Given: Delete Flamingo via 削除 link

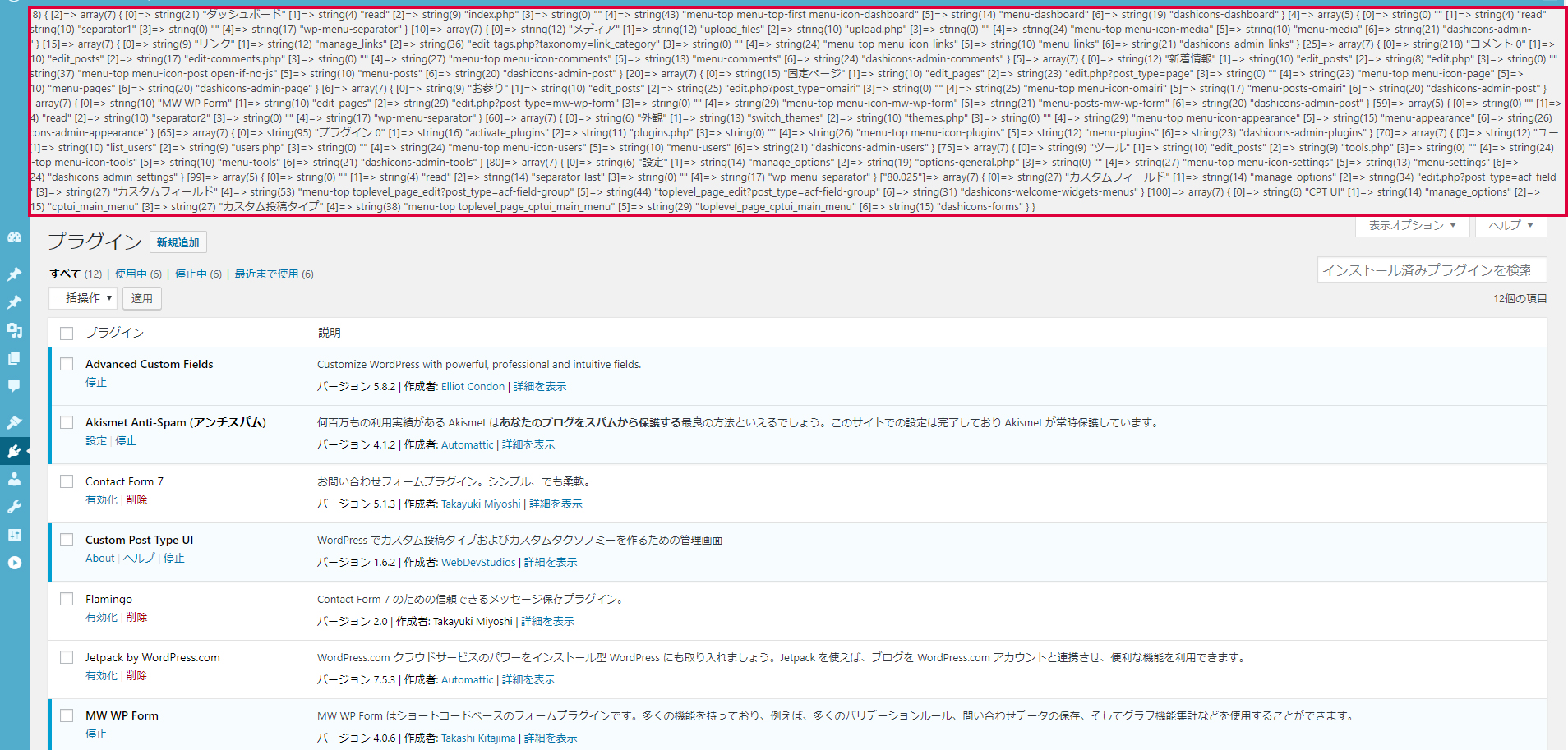Looking at the screenshot, I should [136, 618].
